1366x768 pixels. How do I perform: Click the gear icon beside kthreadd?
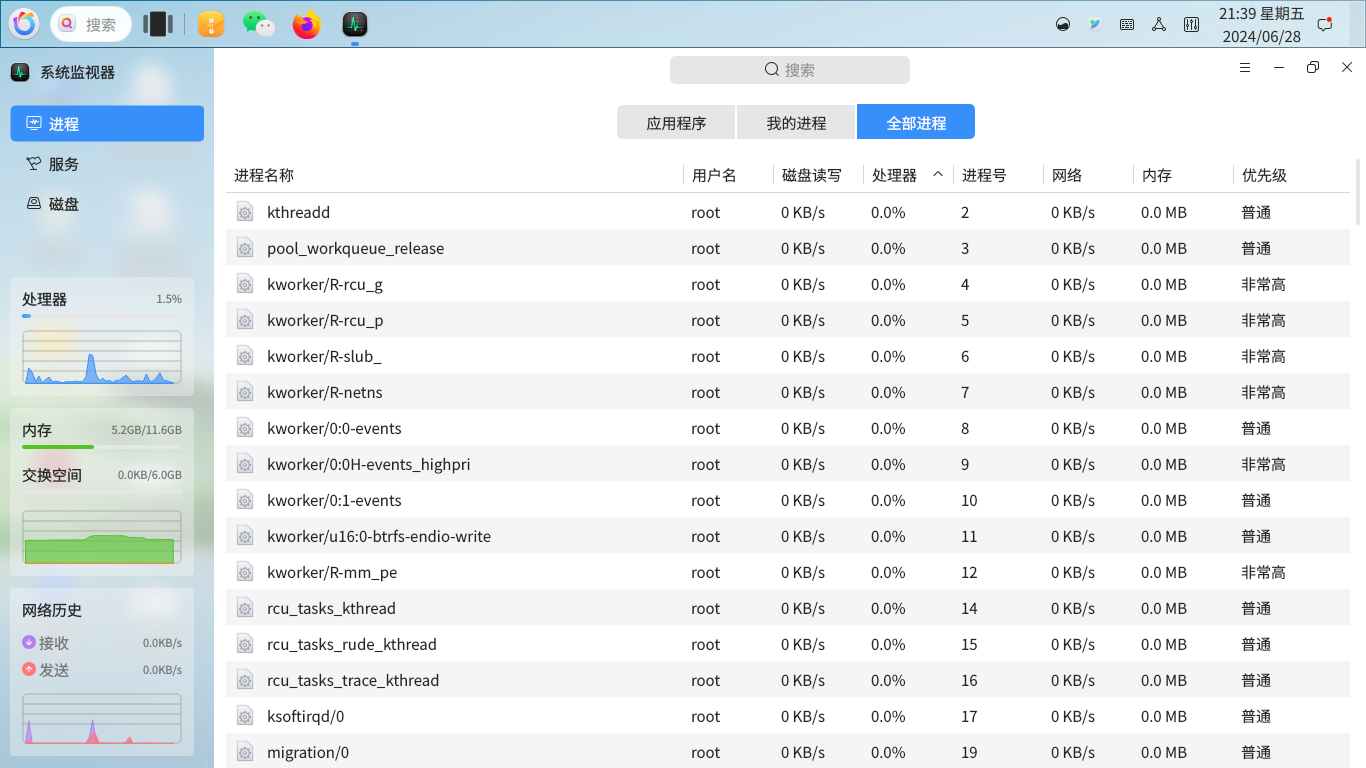point(245,212)
